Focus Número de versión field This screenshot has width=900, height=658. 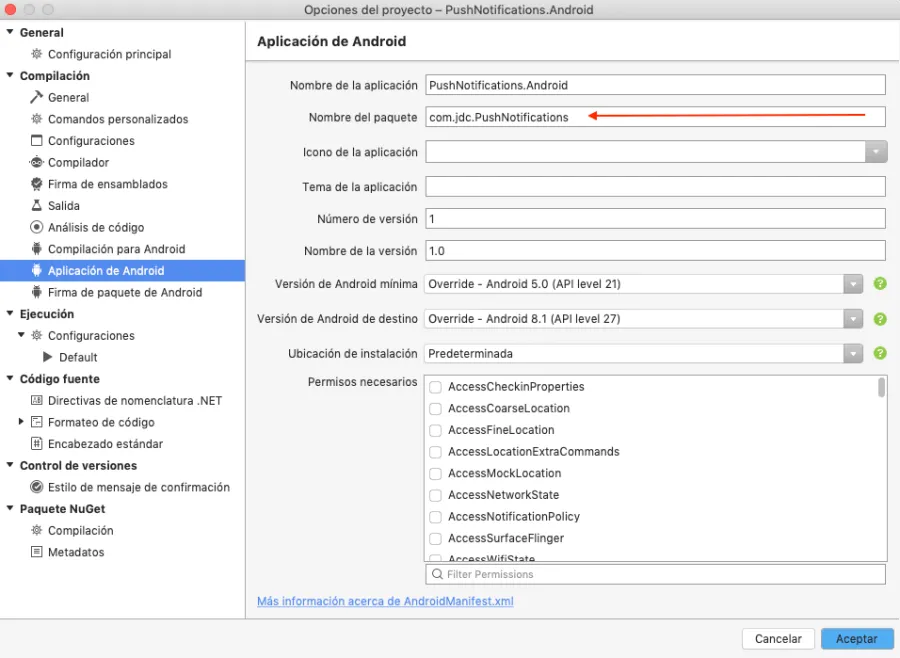655,219
